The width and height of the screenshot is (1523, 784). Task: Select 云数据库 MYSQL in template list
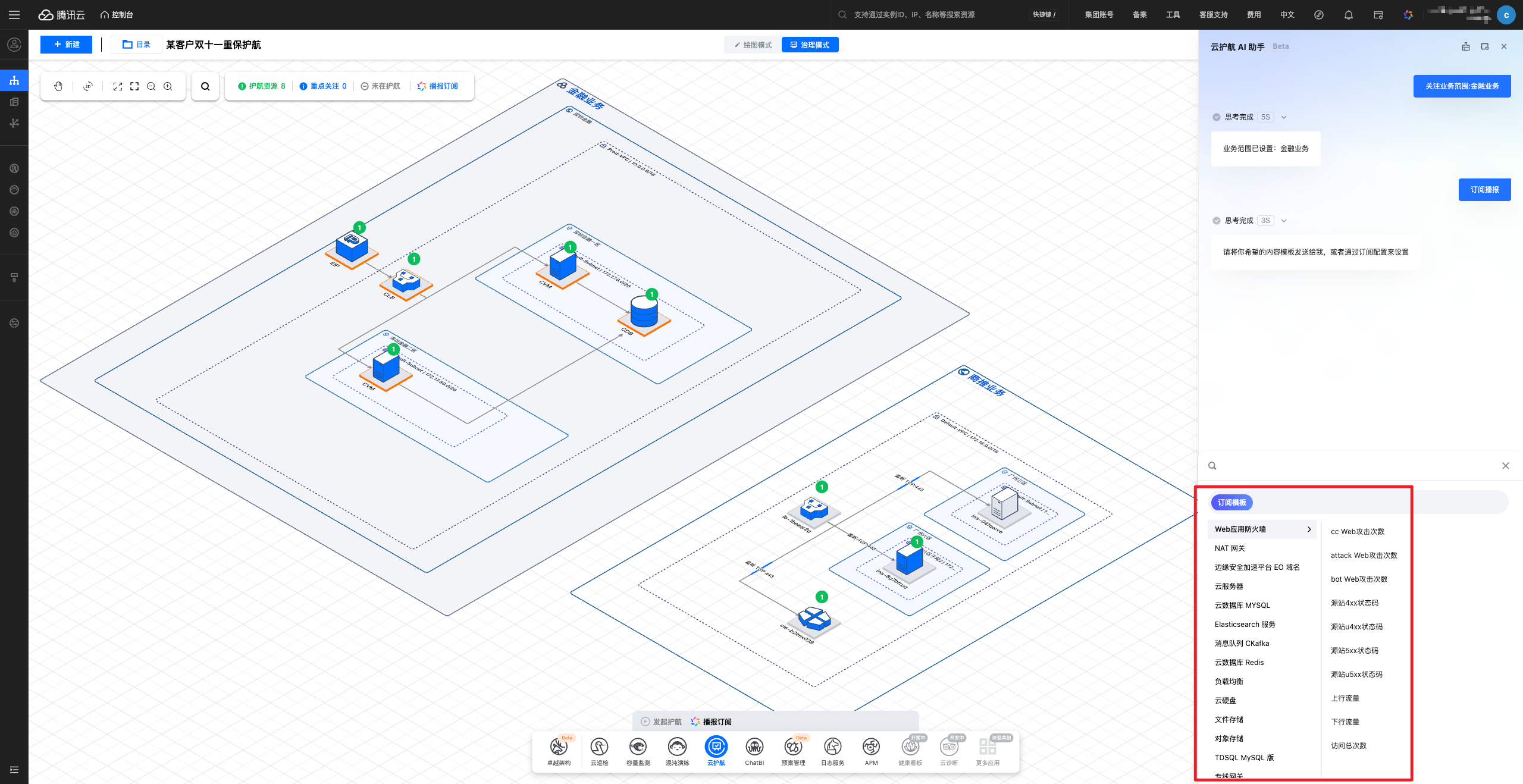1242,606
